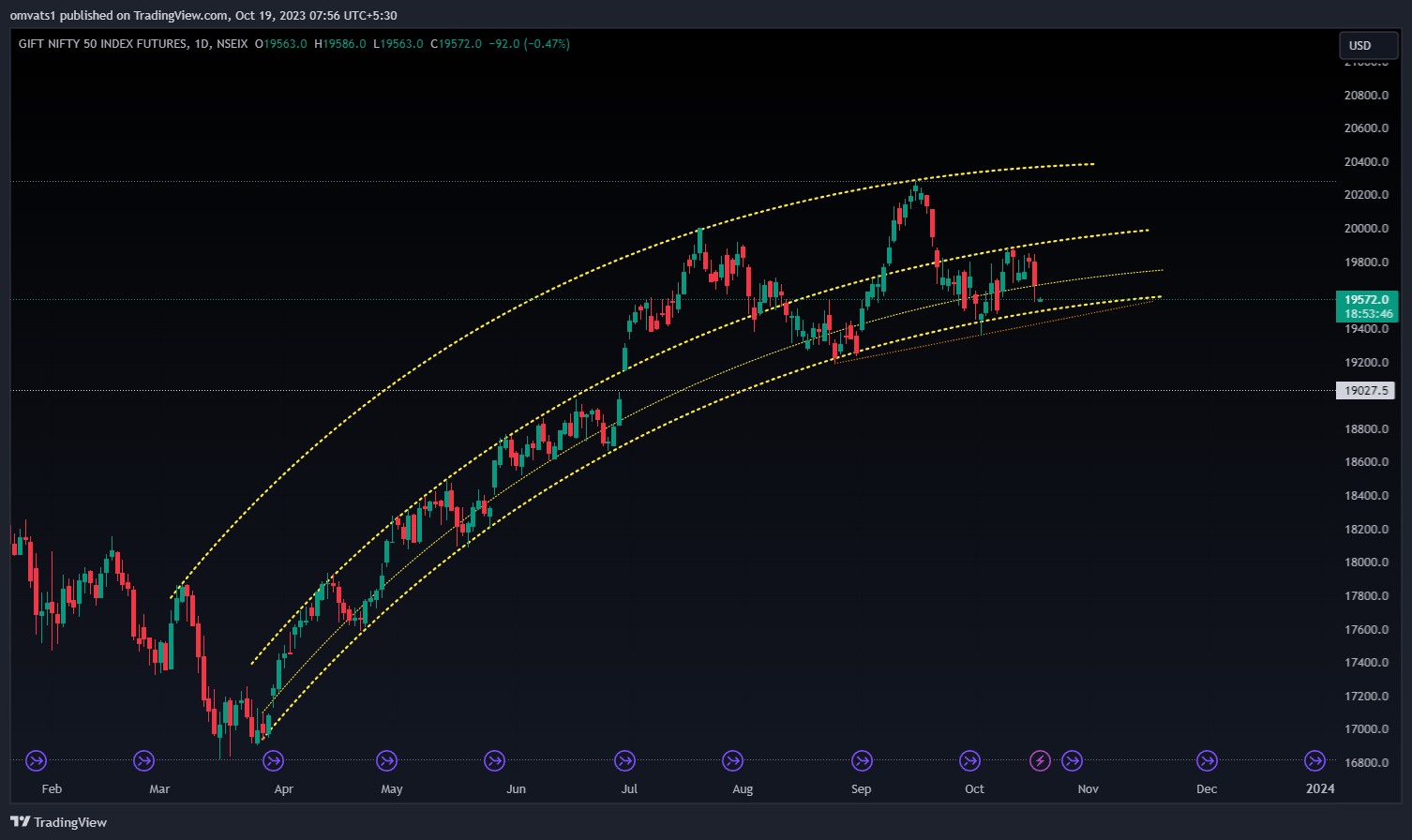The height and width of the screenshot is (840, 1412).
Task: Open the event marker icon above Aug
Action: (x=732, y=760)
